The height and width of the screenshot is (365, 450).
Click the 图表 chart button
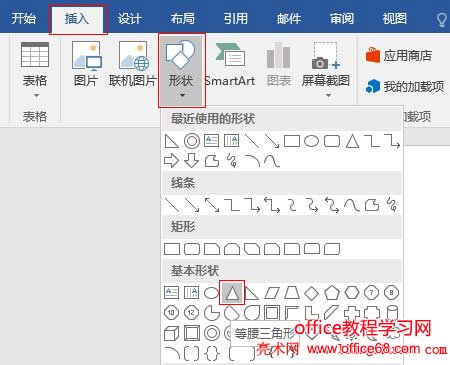pos(279,64)
